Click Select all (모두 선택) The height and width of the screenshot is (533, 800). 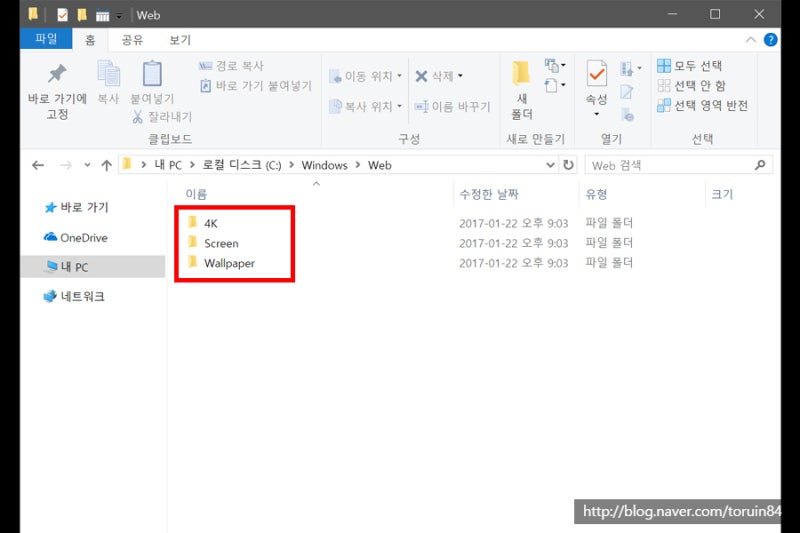click(689, 66)
